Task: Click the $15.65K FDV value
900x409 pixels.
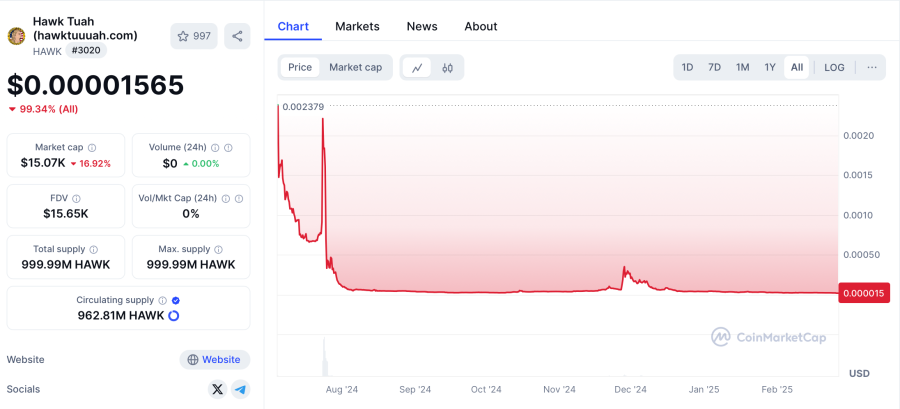Action: coord(65,214)
